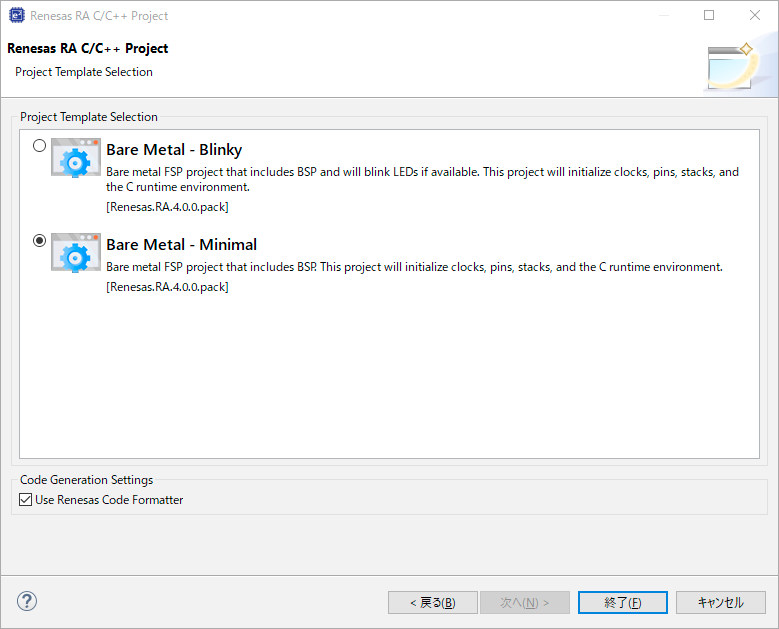The width and height of the screenshot is (779, 629).
Task: Uncheck Use Renesas Code Formatter checkbox
Action: coord(26,500)
